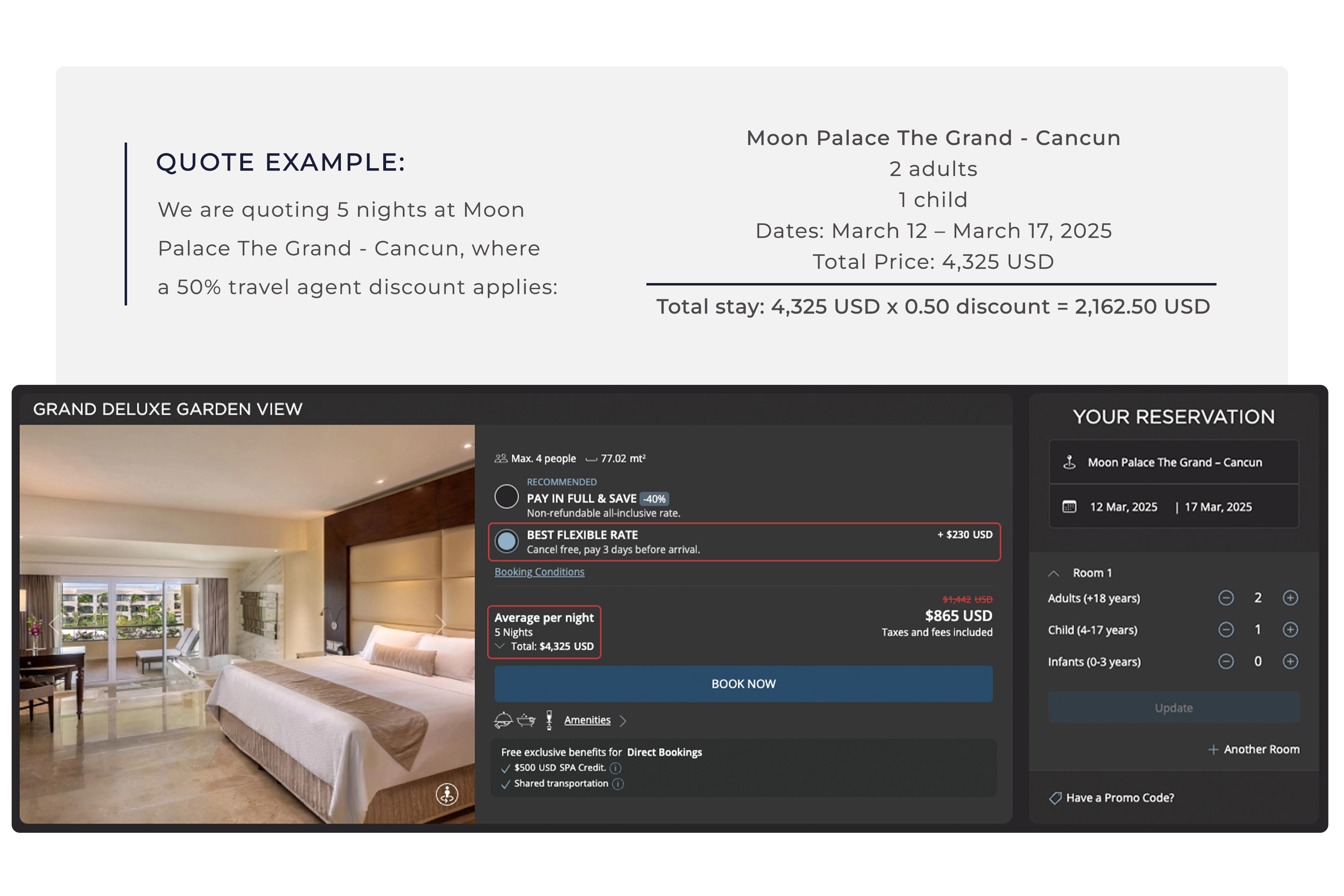Open Have a Promo Code option
The height and width of the screenshot is (896, 1344).
pyautogui.click(x=1111, y=798)
